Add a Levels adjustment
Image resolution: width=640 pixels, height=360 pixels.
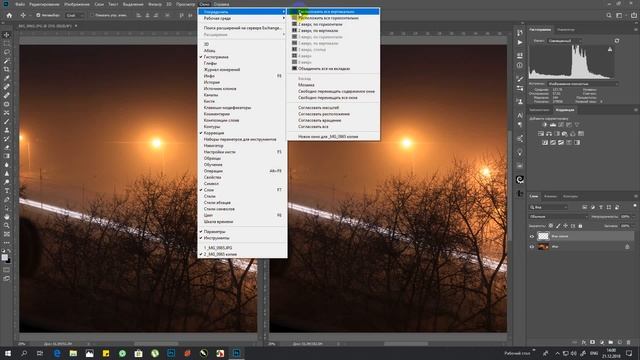point(553,124)
